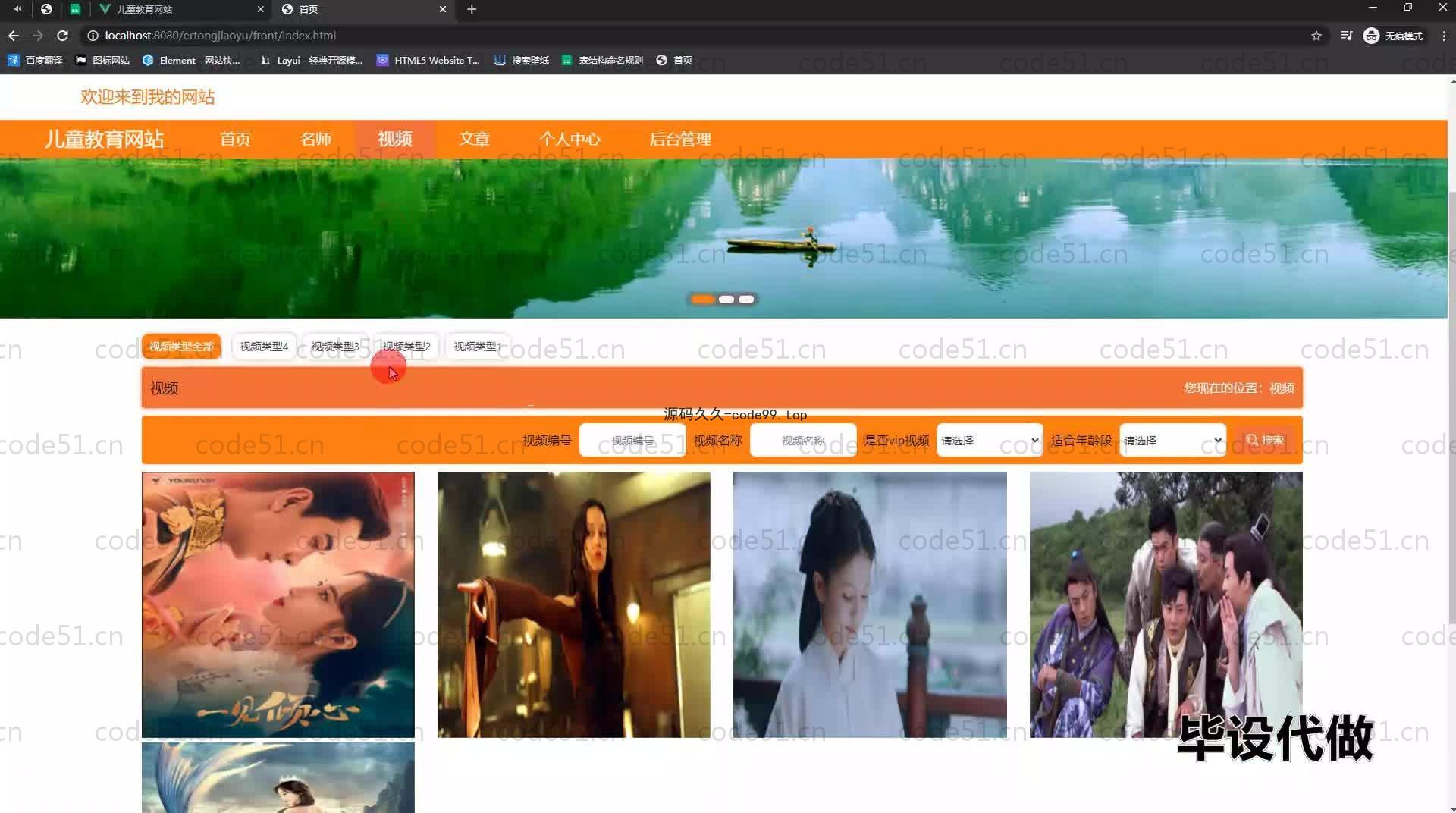
Task: Click the 欢迎来到我的网站 welcome text
Action: click(x=148, y=97)
